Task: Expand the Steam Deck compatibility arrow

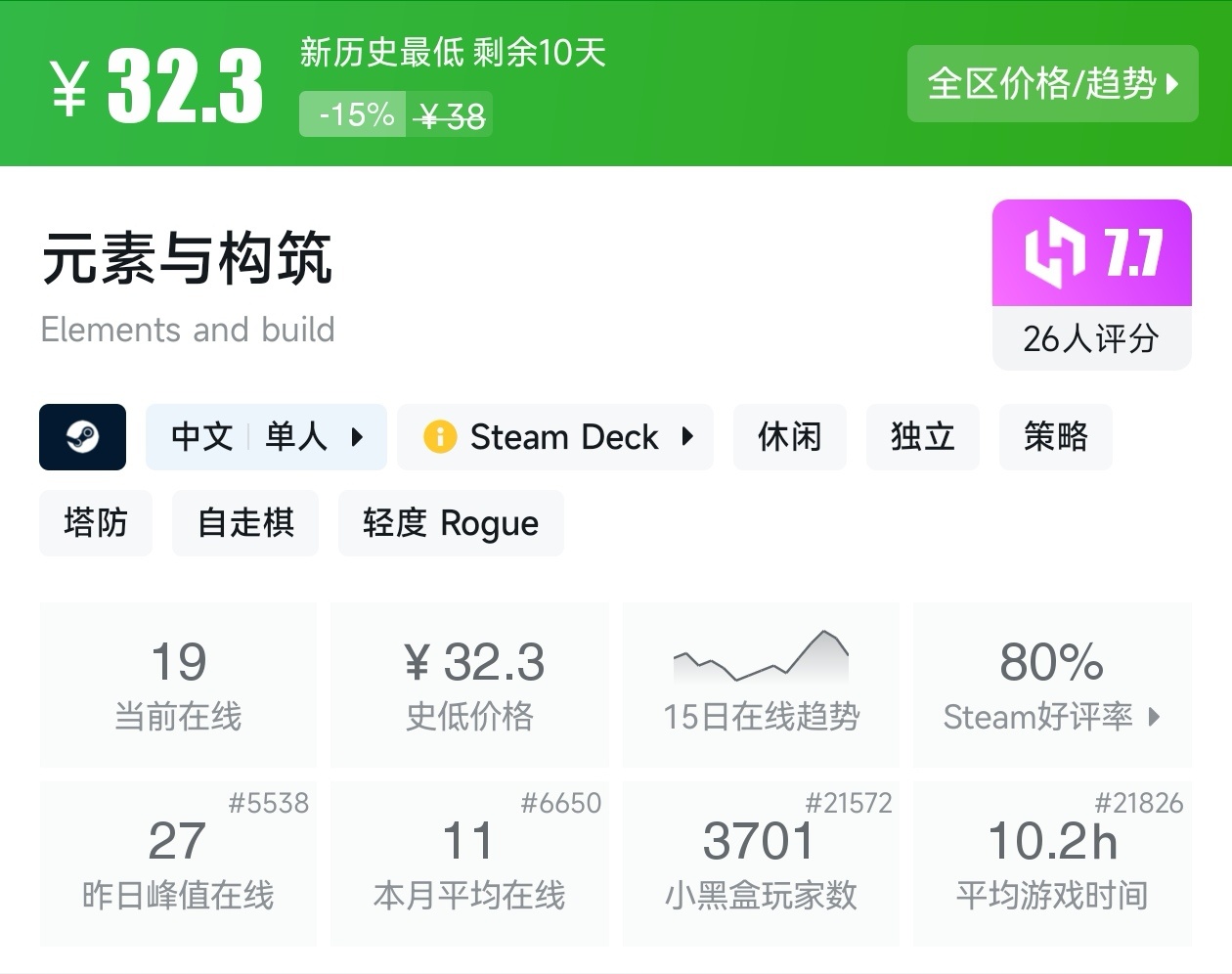Action: (687, 436)
